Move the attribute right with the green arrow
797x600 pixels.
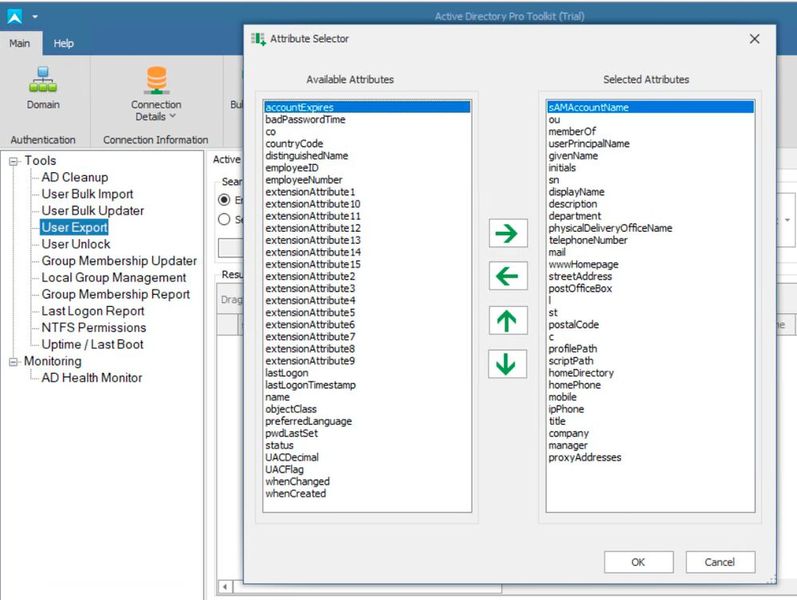[x=508, y=233]
